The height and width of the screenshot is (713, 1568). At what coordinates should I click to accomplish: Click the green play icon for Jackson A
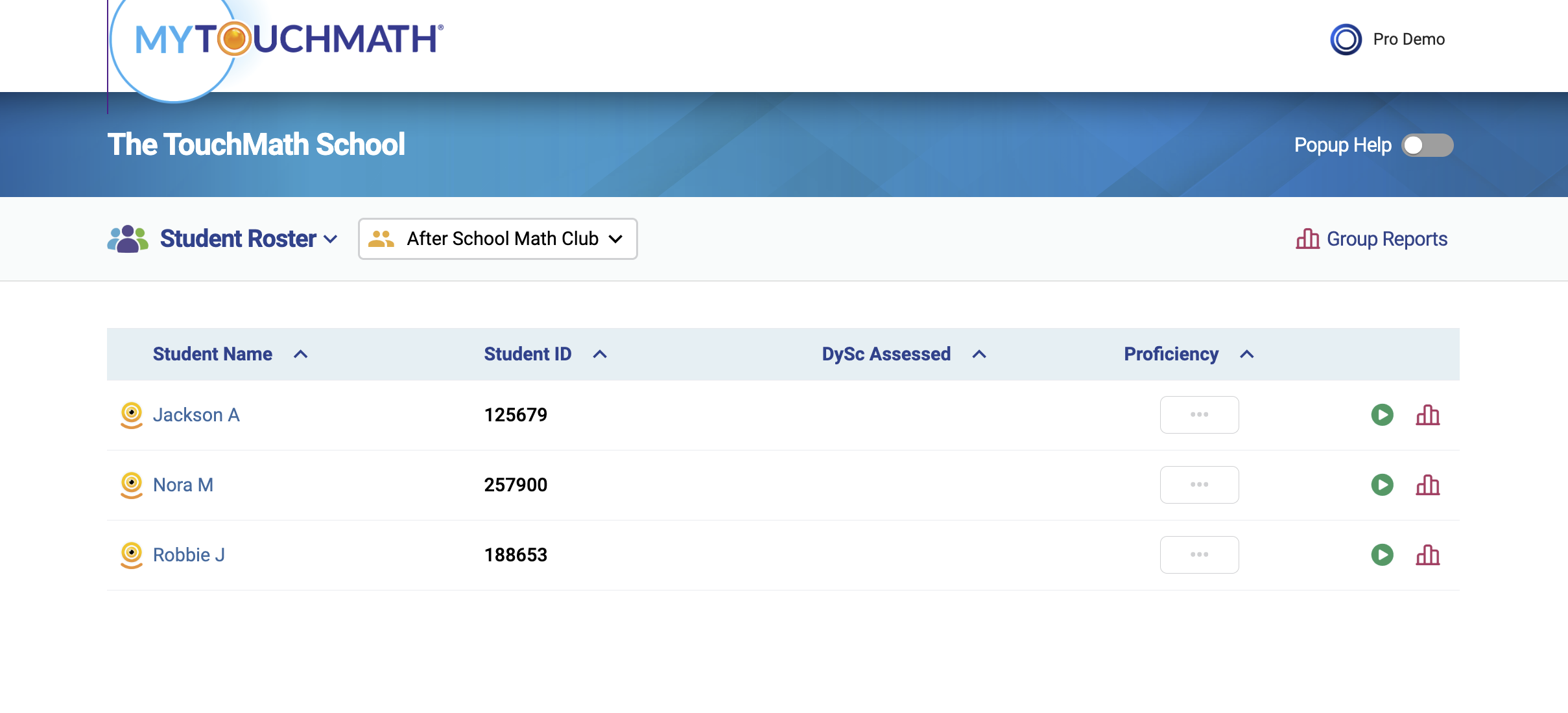coord(1382,415)
